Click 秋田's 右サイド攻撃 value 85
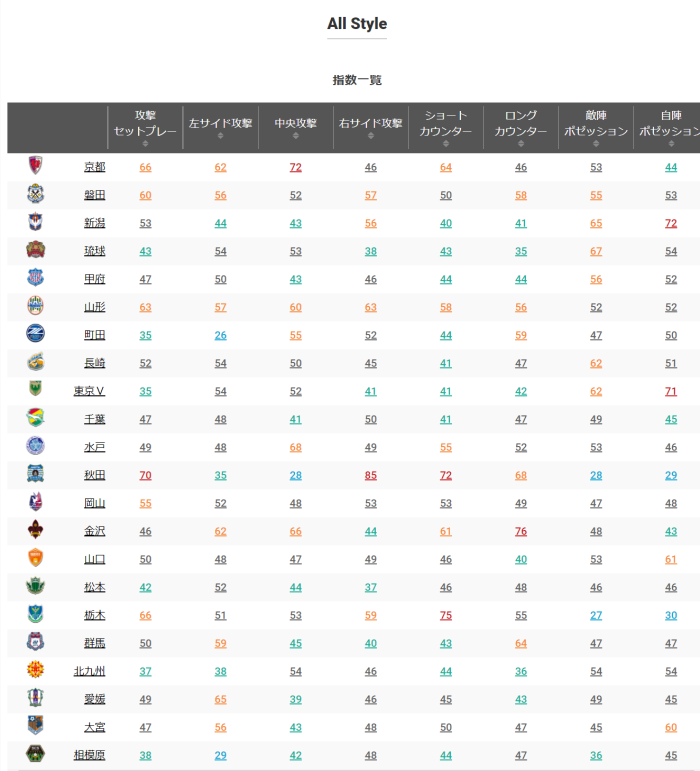700x771 pixels. (x=371, y=475)
